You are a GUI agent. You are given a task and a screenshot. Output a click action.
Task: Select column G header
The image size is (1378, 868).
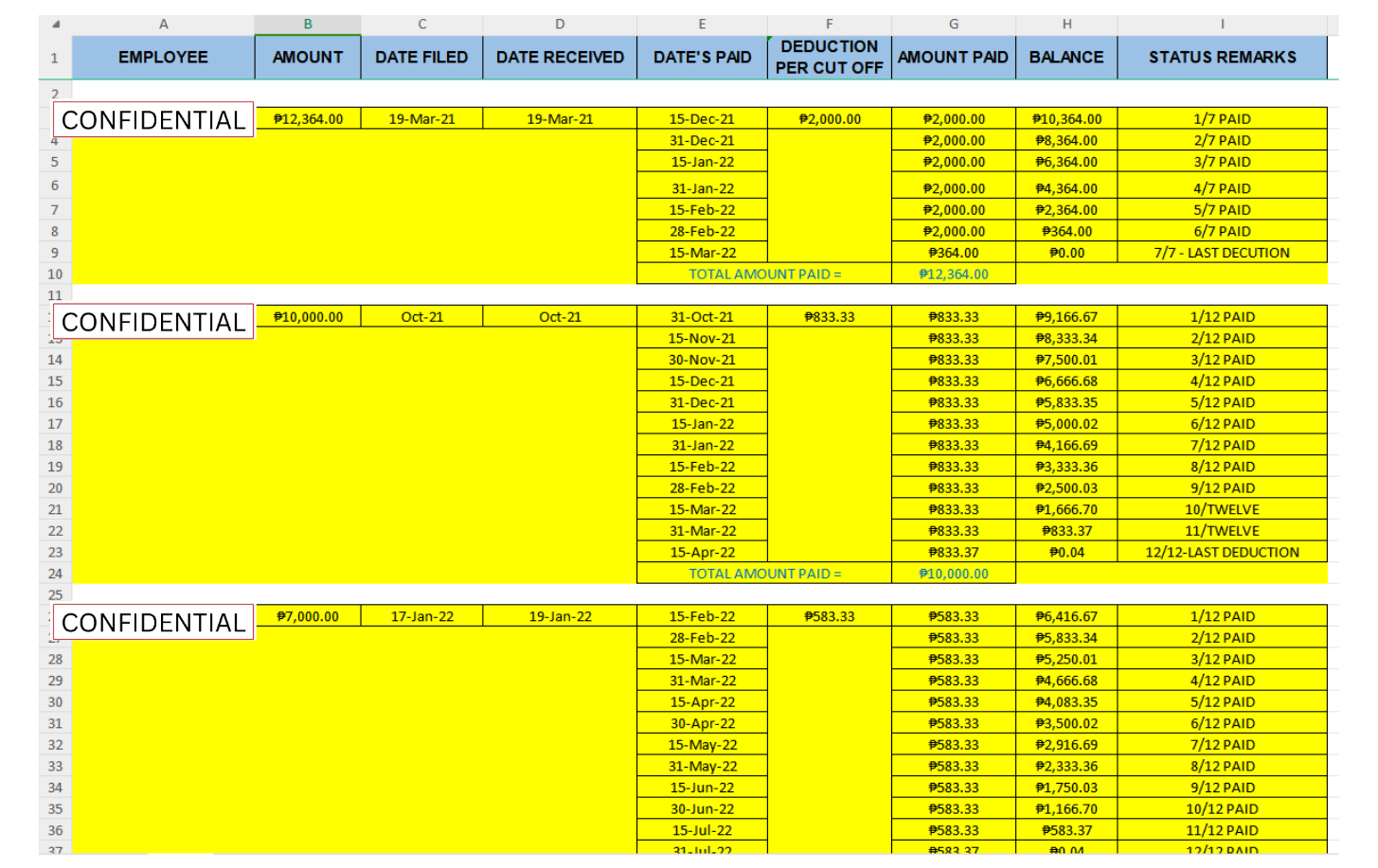[954, 25]
